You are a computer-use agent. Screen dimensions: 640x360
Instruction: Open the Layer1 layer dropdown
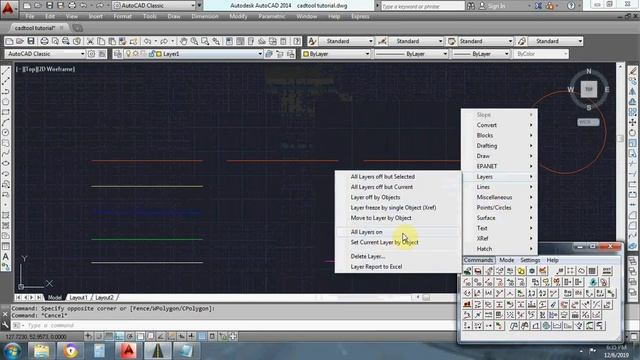[x=260, y=54]
